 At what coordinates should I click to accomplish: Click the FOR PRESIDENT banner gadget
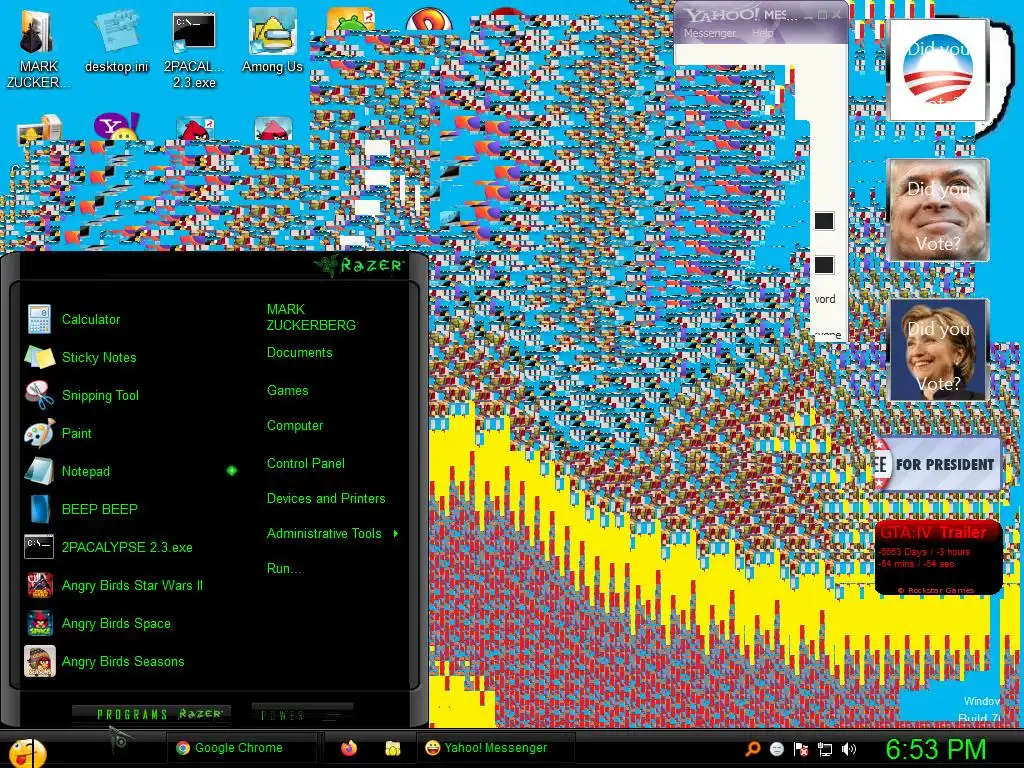tap(938, 464)
